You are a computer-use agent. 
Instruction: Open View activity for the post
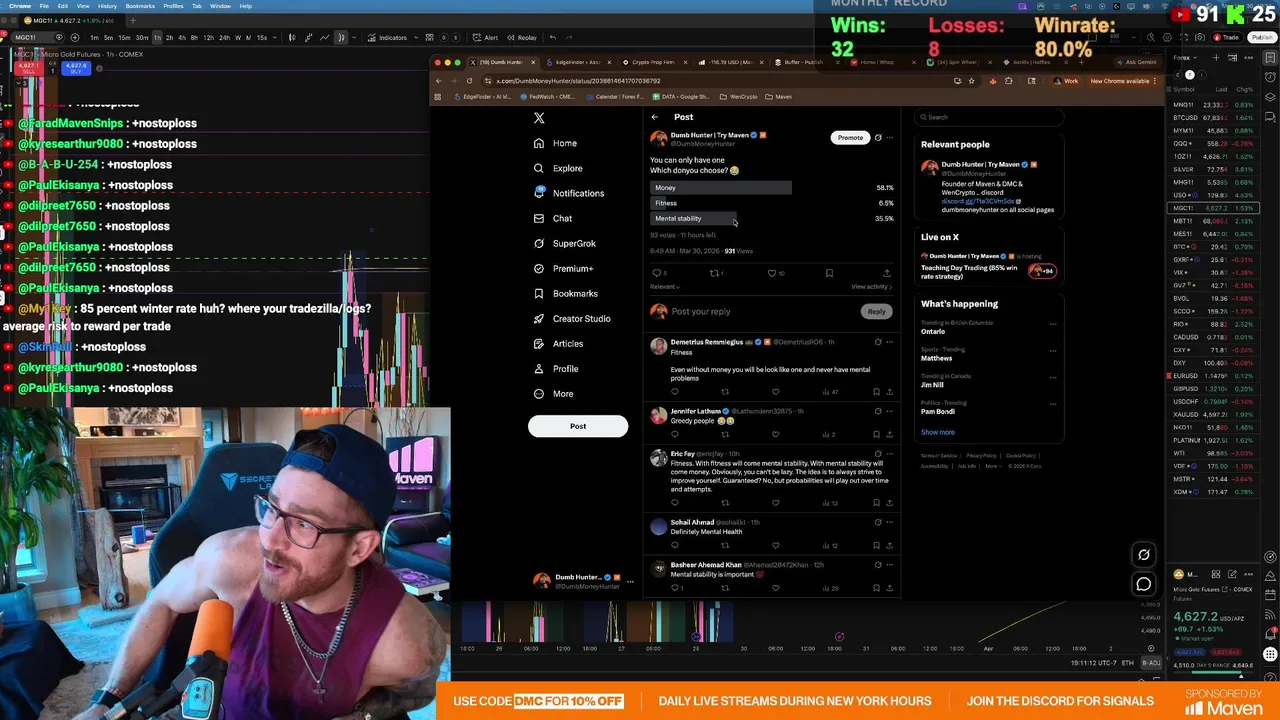pyautogui.click(x=871, y=287)
